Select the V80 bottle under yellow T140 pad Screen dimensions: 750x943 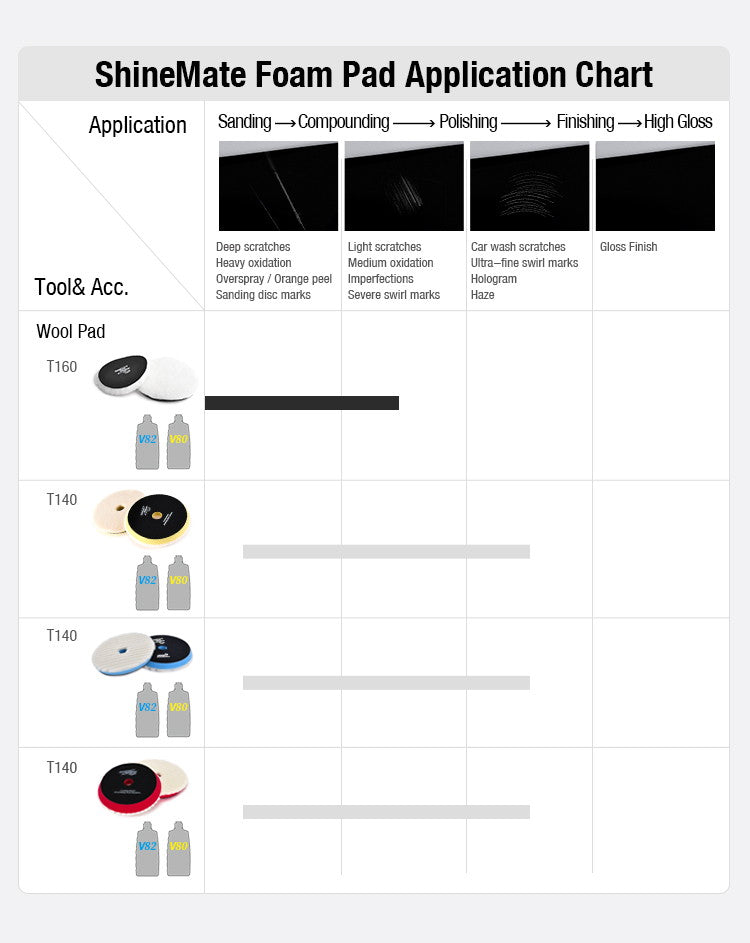tap(179, 582)
